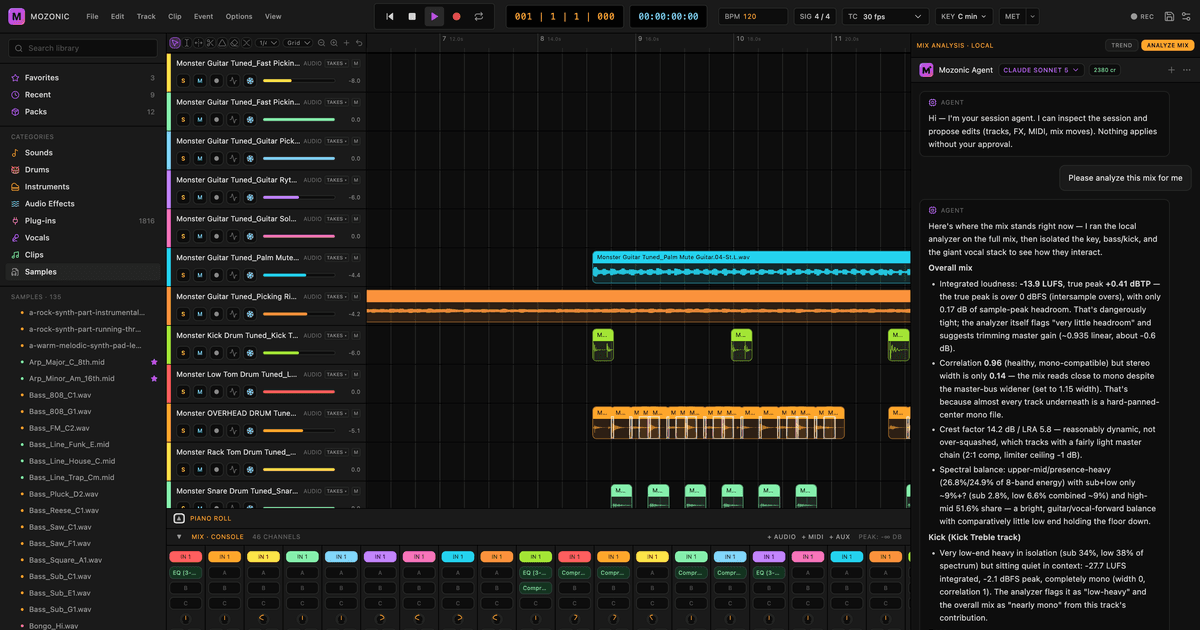
Task: Open the Track menu
Action: (x=146, y=16)
